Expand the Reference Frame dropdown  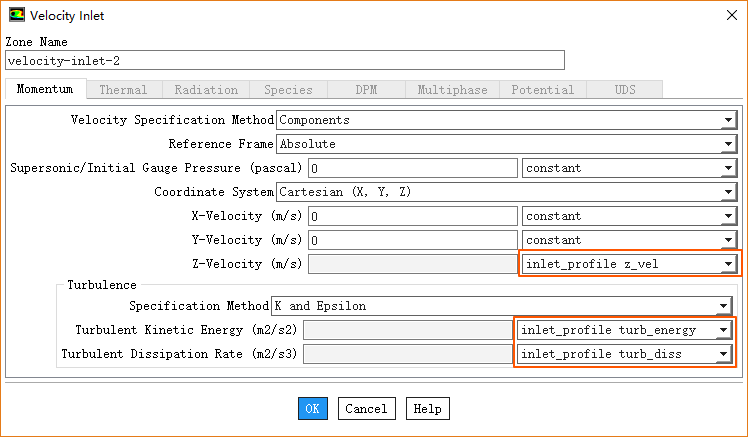pyautogui.click(x=505, y=144)
